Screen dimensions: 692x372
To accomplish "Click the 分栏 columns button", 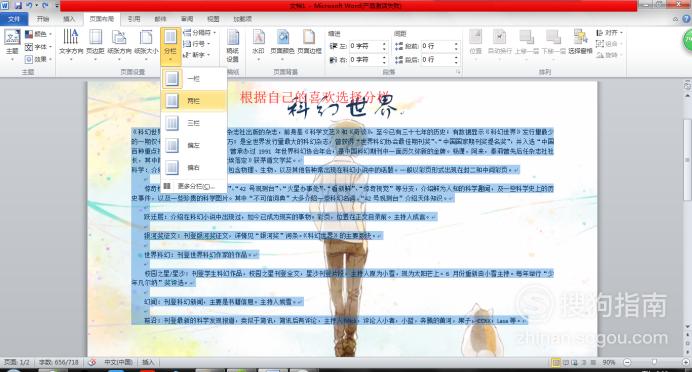I will [x=170, y=46].
